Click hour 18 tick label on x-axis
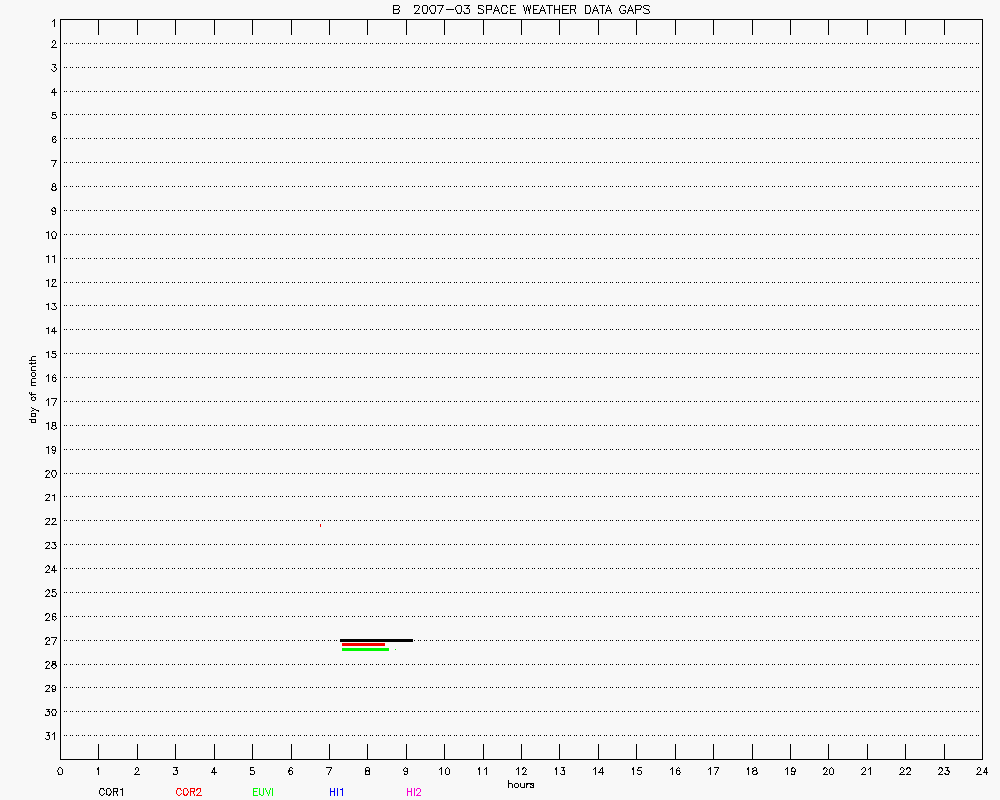This screenshot has height=800, width=1000. [x=751, y=771]
